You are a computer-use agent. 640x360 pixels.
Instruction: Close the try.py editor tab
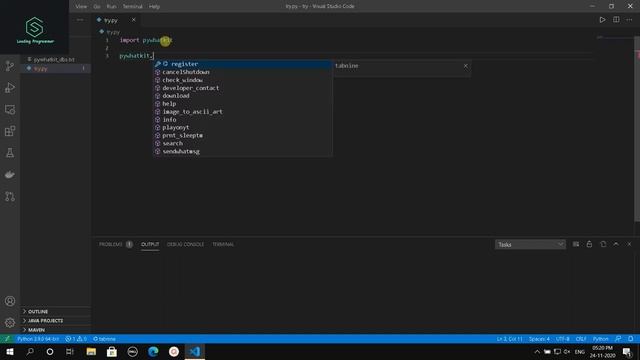point(133,20)
